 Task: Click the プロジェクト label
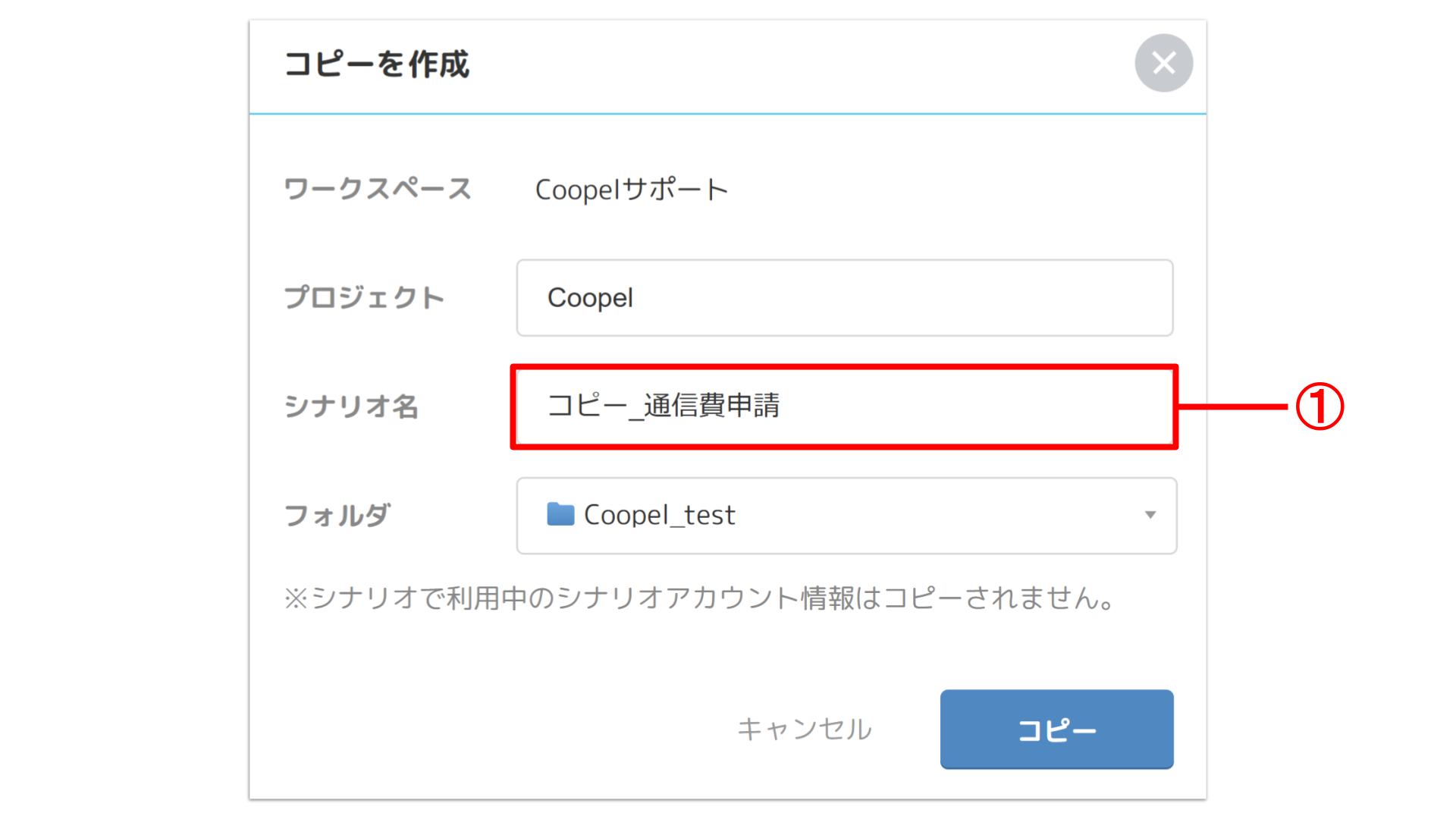[x=364, y=298]
